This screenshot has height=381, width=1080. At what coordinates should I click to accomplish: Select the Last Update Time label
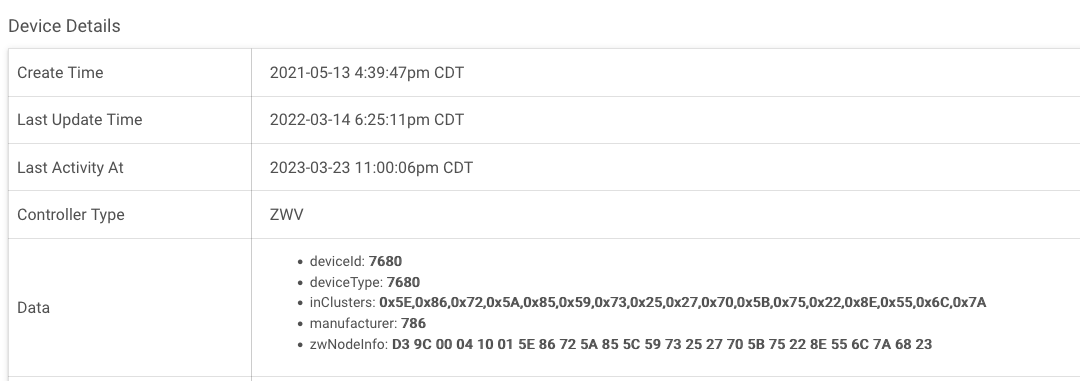coord(80,119)
